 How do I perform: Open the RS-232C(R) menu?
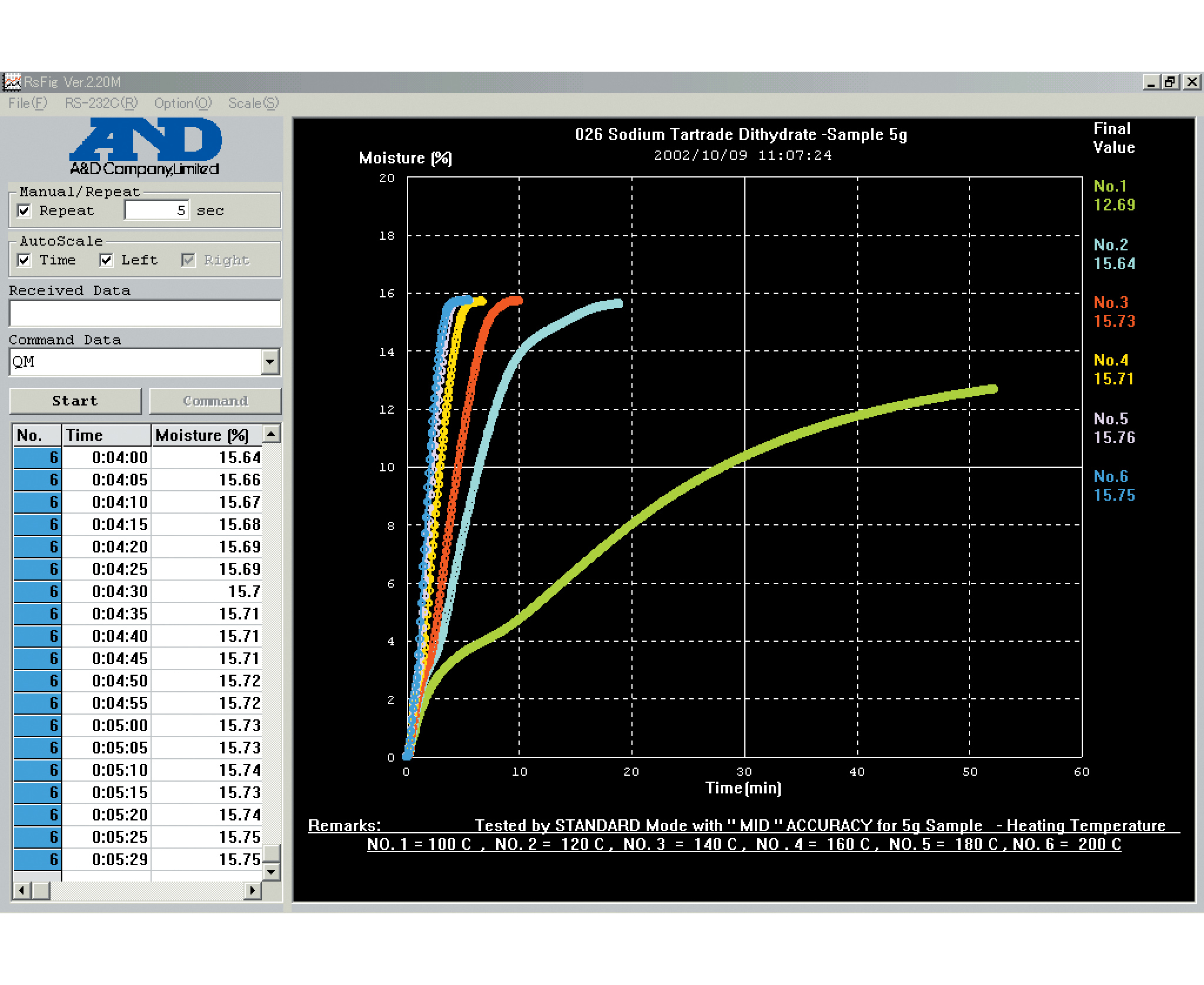coord(101,103)
